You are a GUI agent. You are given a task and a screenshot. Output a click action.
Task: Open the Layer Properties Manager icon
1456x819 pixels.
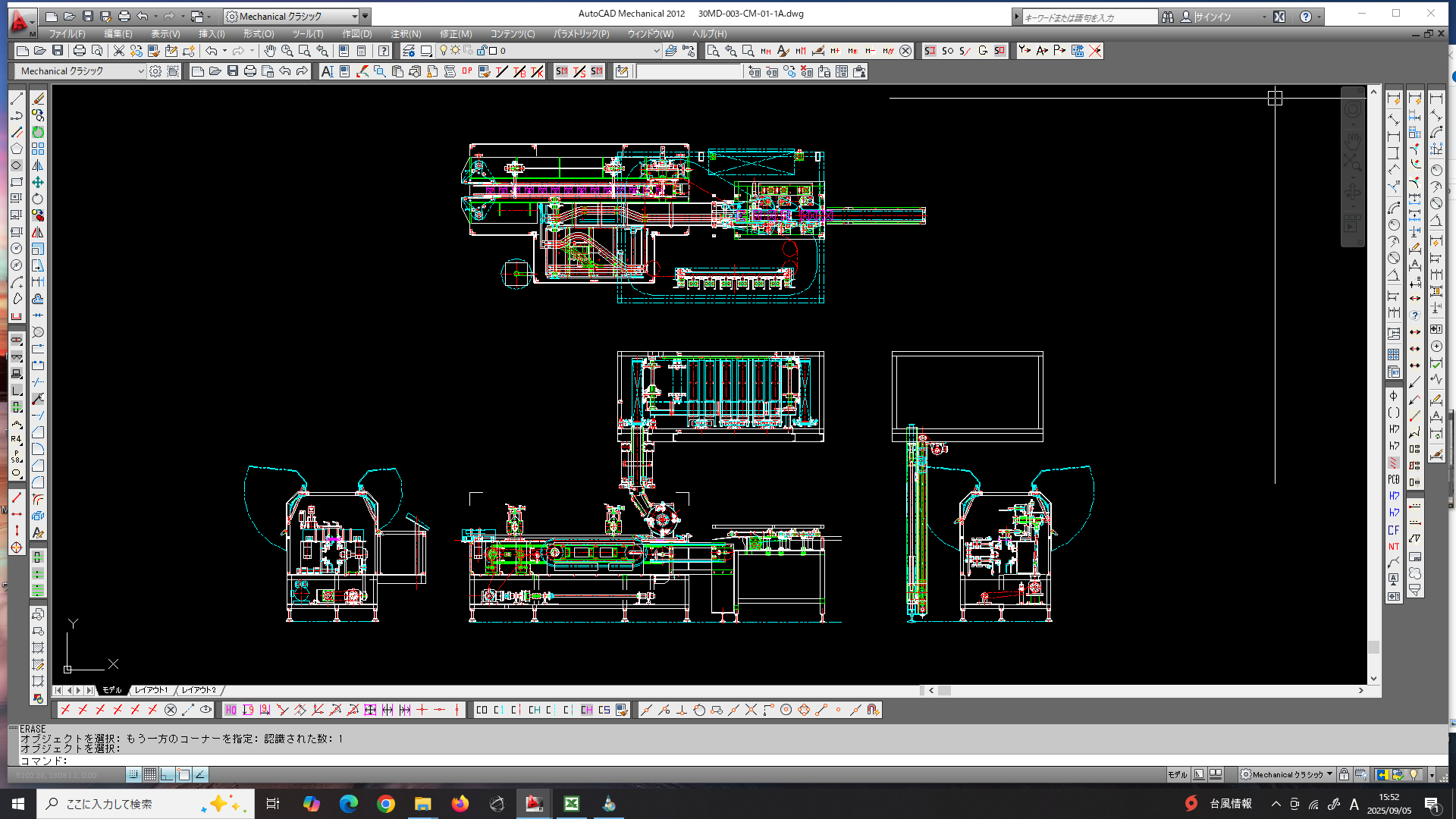[409, 51]
